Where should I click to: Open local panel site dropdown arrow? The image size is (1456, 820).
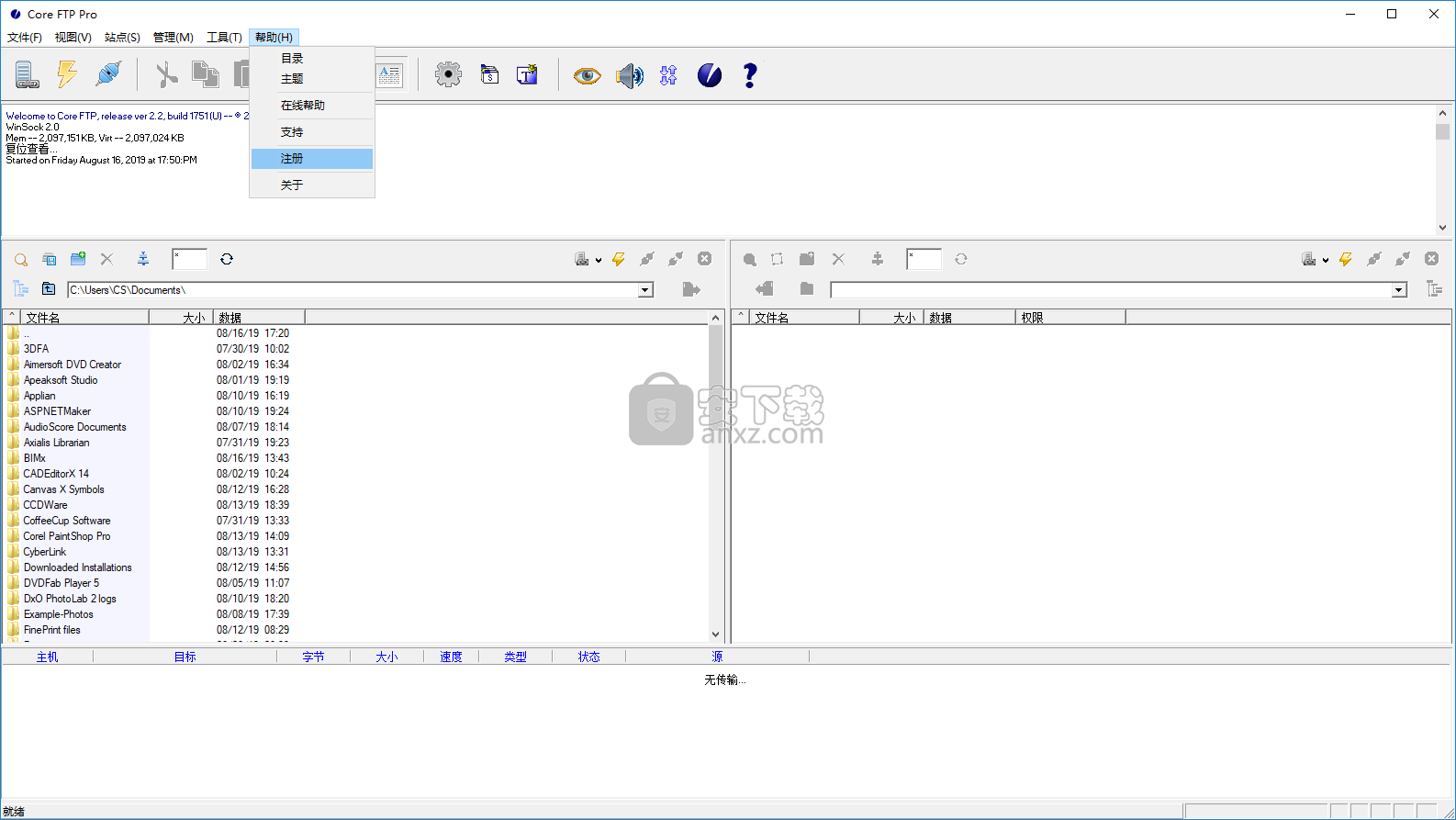(599, 260)
